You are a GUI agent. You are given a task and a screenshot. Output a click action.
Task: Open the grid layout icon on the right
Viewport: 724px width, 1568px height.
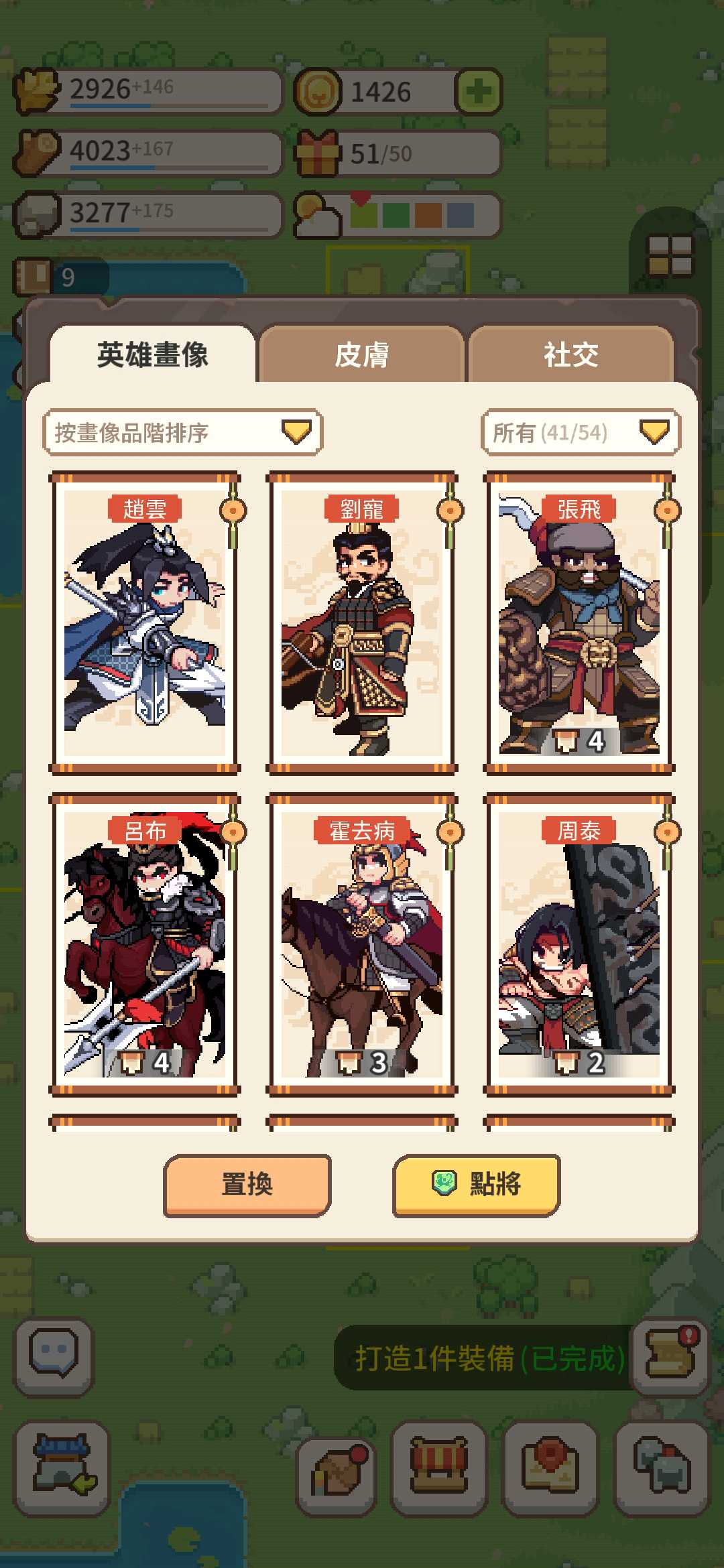pos(670,255)
